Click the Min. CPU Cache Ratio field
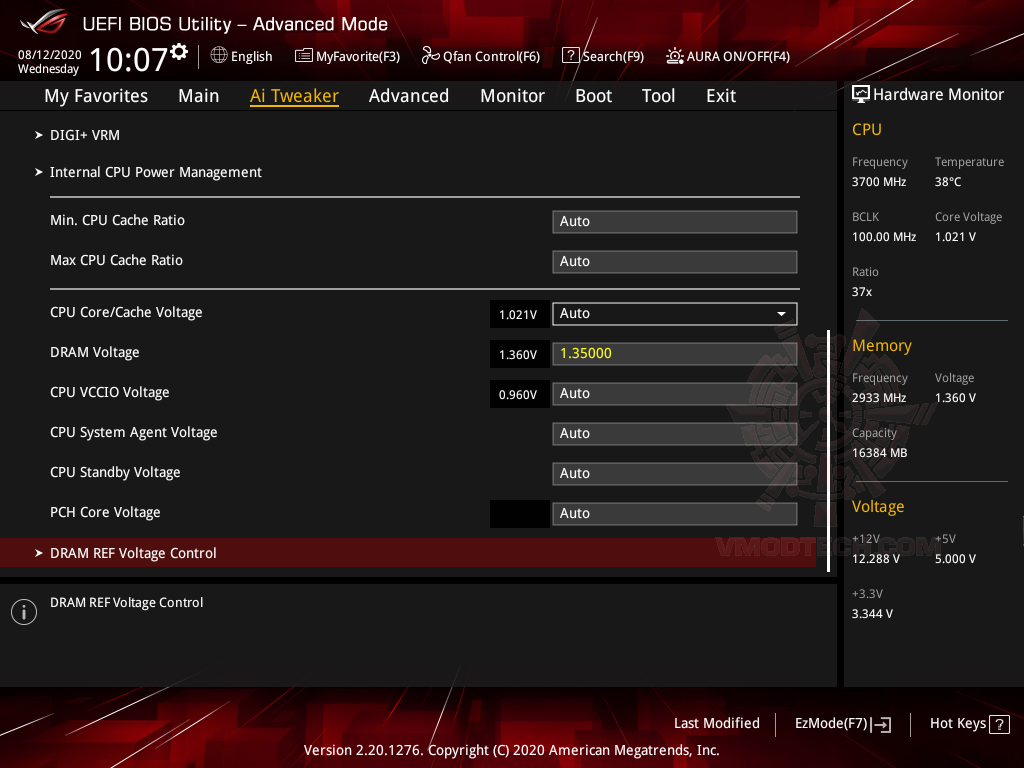 (675, 221)
